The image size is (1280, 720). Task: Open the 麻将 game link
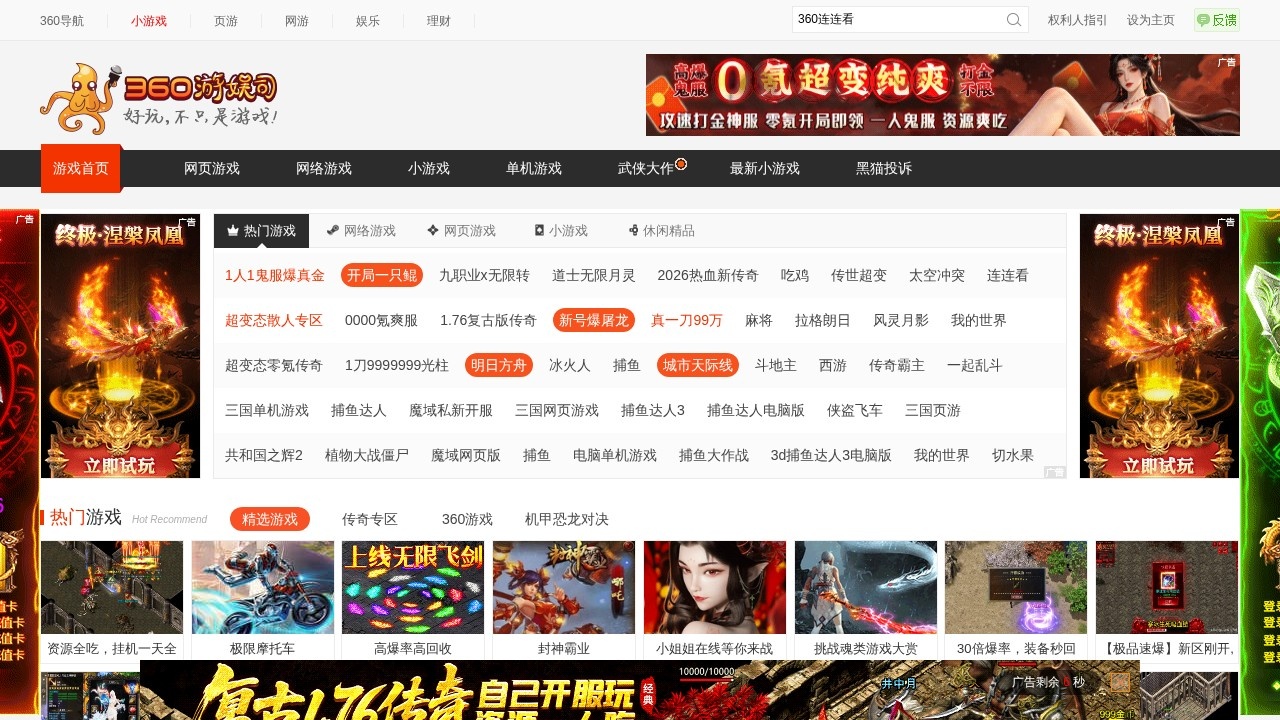coord(759,320)
